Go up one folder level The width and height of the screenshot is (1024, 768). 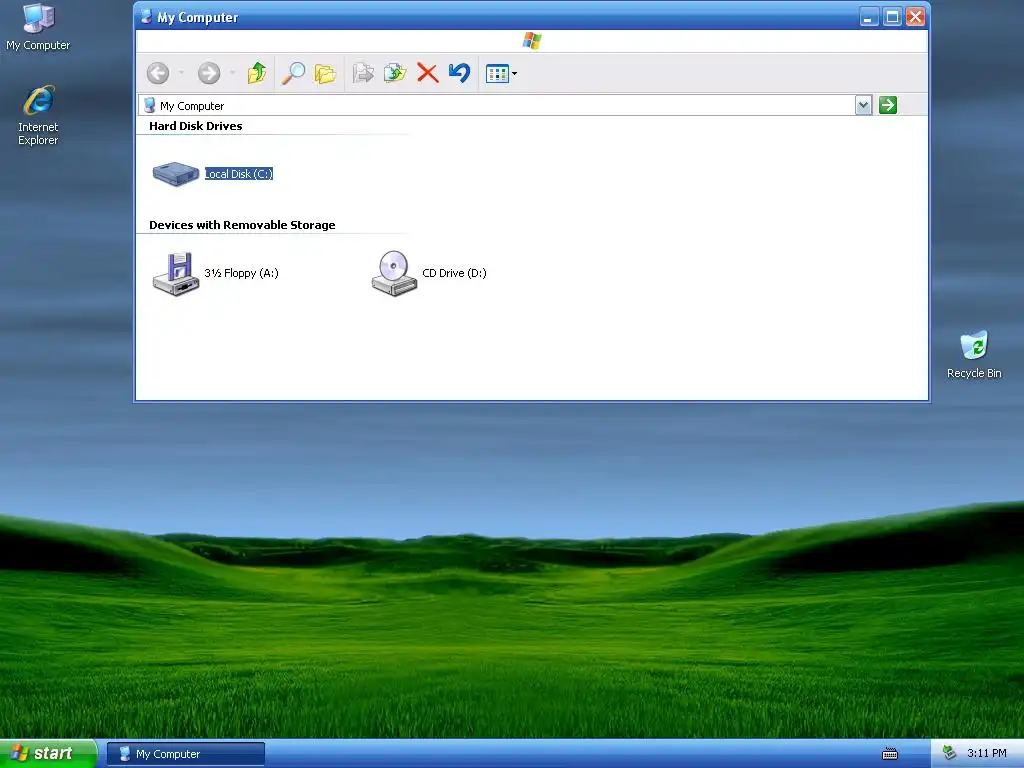(257, 73)
